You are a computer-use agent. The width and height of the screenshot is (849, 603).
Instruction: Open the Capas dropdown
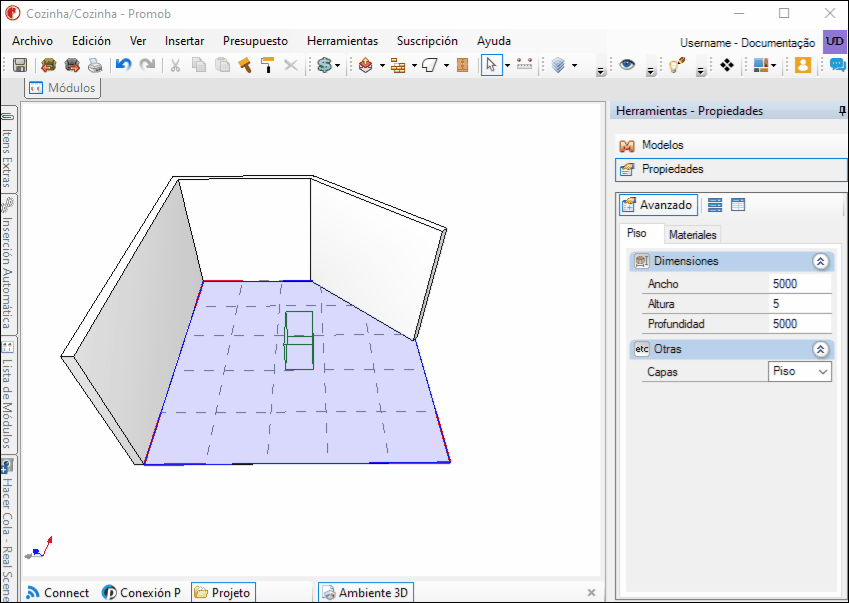[x=800, y=371]
